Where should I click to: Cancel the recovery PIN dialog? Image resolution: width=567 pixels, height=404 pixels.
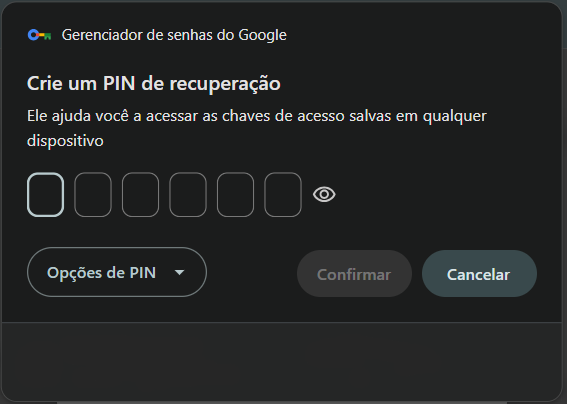(x=479, y=274)
